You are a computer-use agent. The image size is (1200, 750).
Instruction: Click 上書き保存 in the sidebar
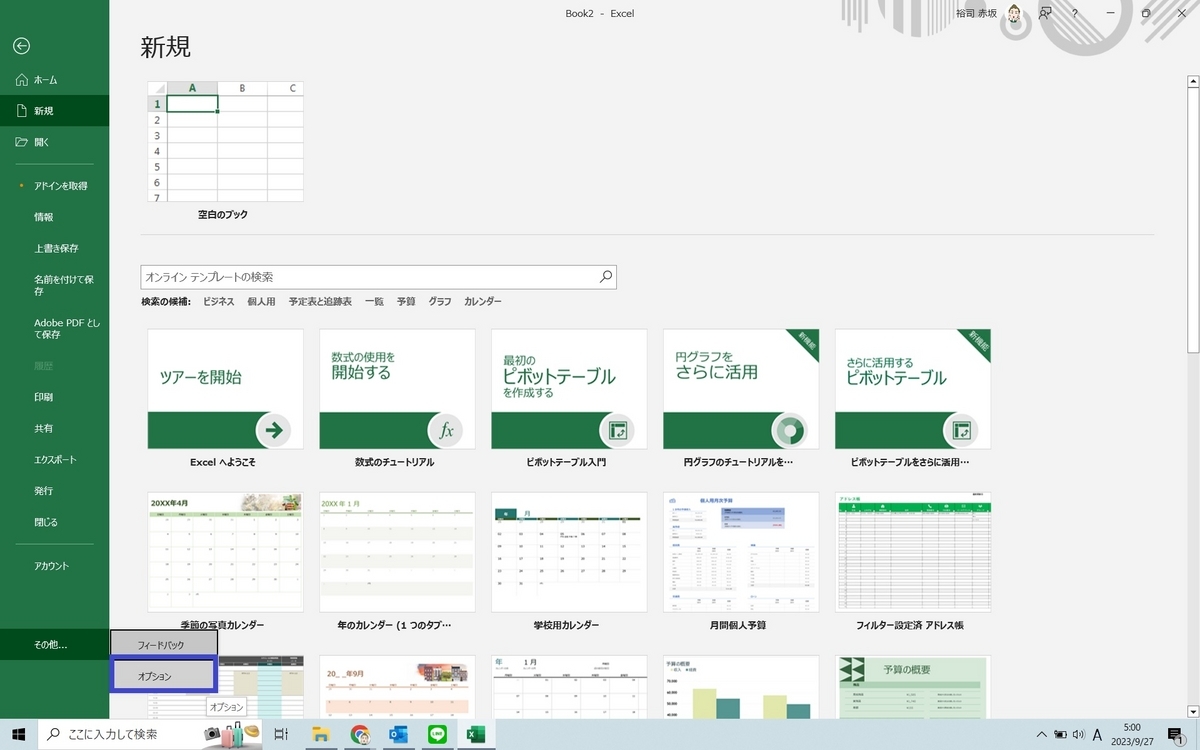tap(55, 248)
